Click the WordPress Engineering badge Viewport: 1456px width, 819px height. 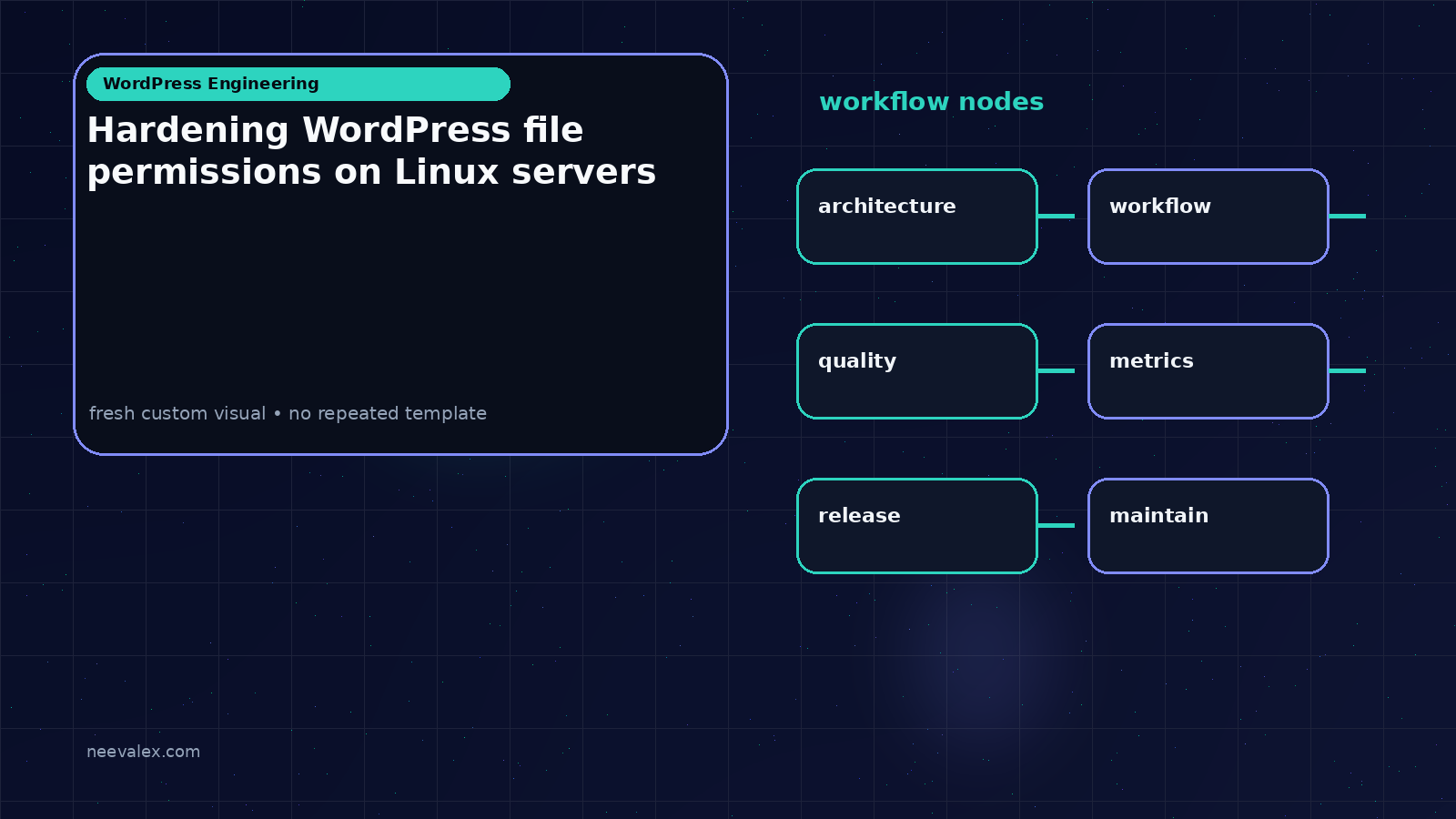coord(298,84)
